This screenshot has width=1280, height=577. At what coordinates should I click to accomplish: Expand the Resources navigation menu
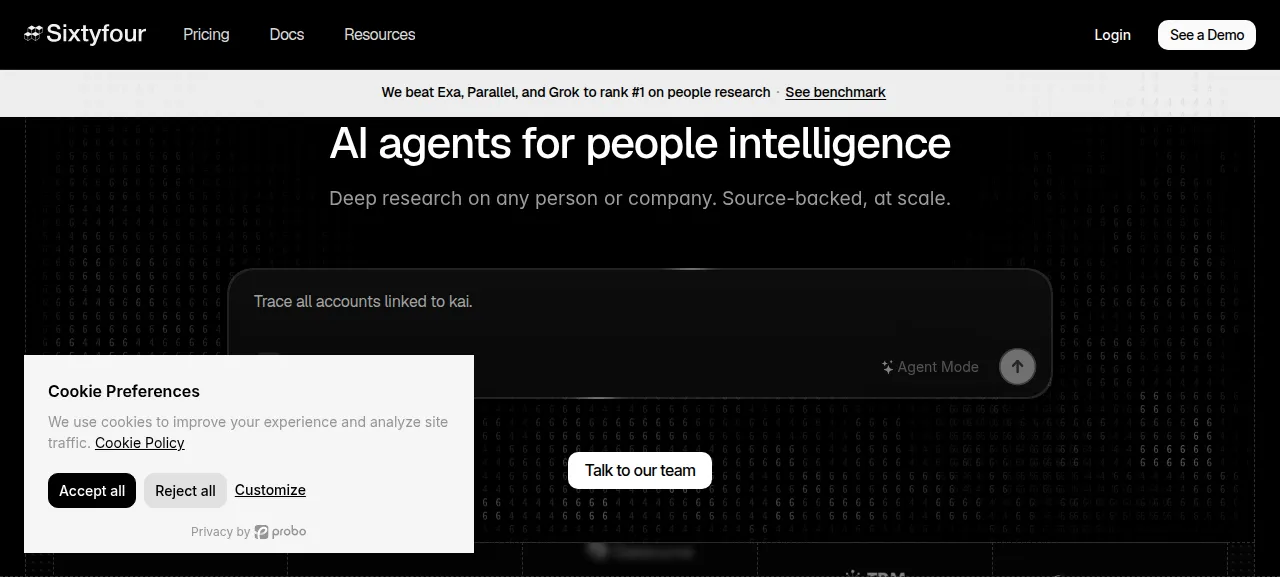(380, 34)
